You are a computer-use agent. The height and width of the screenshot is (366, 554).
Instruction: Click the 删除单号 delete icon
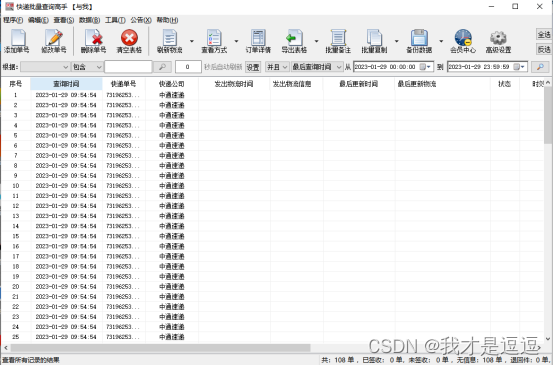94,38
